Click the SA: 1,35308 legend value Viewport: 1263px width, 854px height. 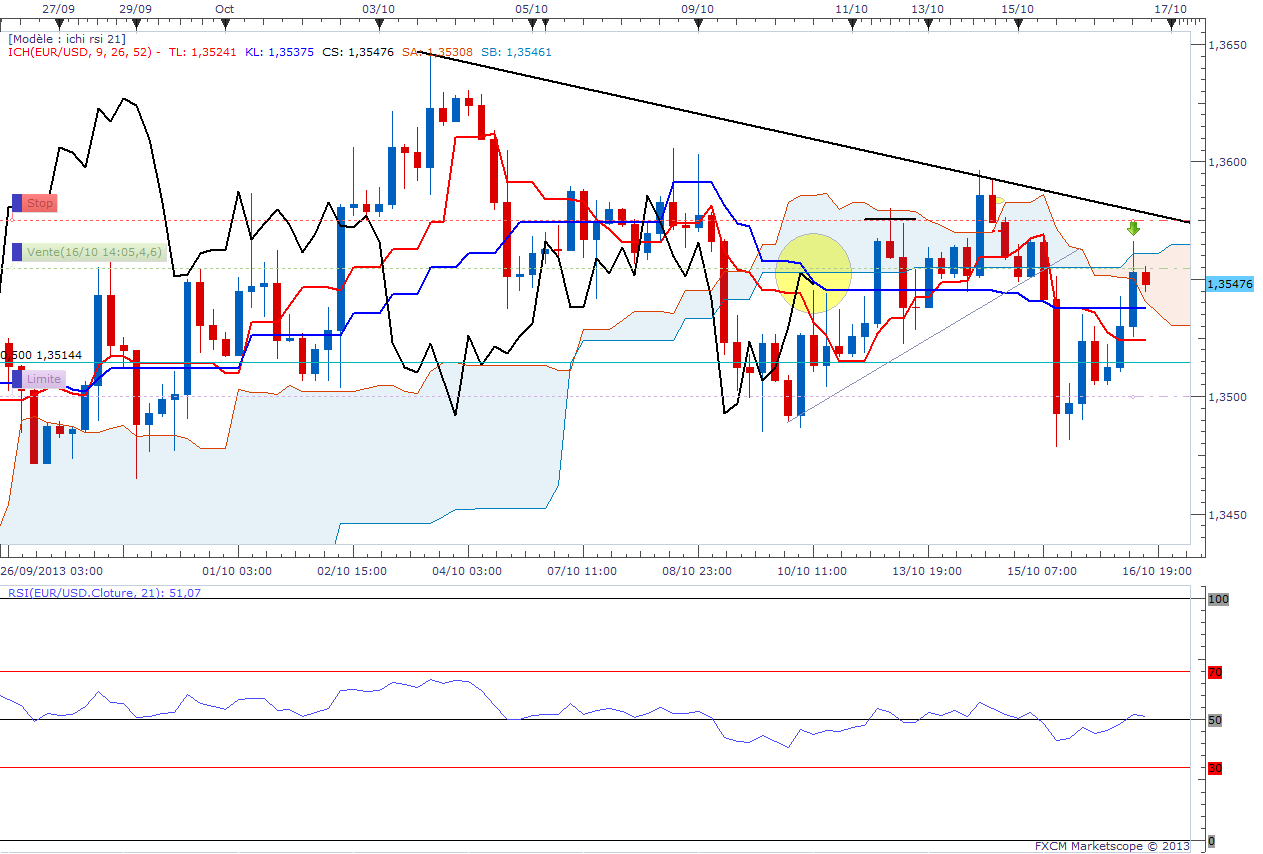click(x=437, y=52)
